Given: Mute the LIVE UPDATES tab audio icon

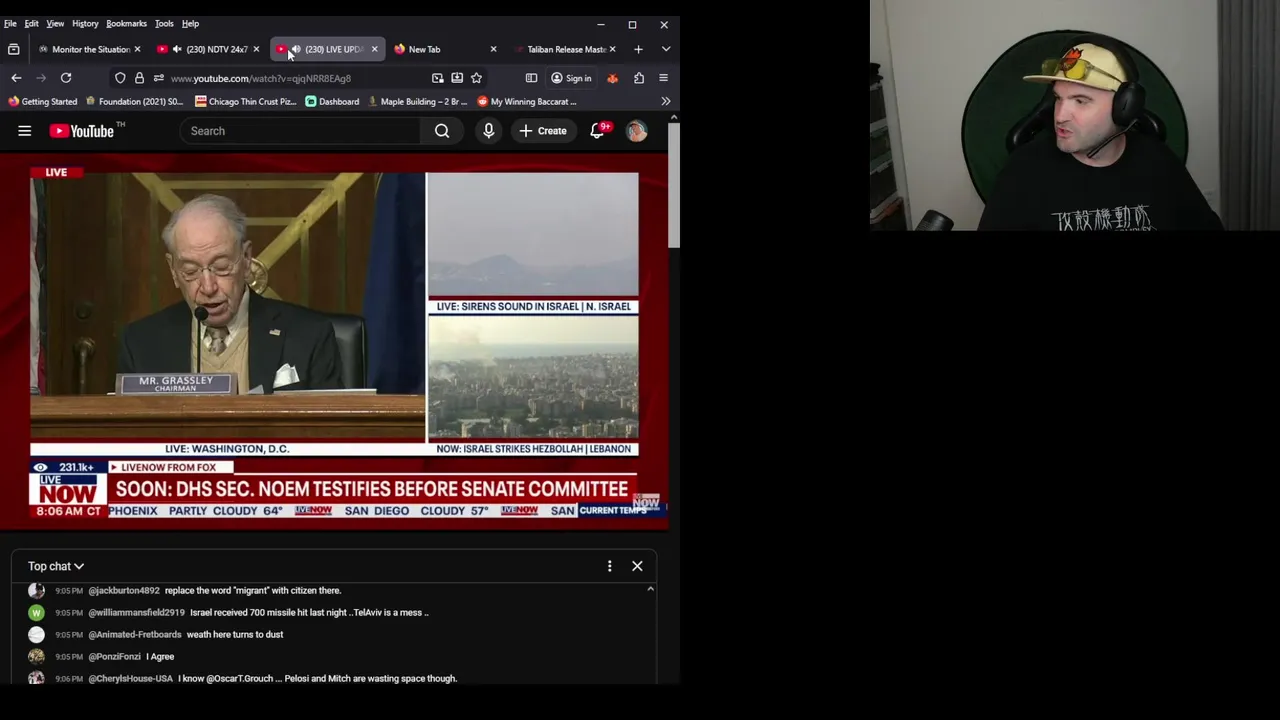Looking at the screenshot, I should click(x=296, y=49).
